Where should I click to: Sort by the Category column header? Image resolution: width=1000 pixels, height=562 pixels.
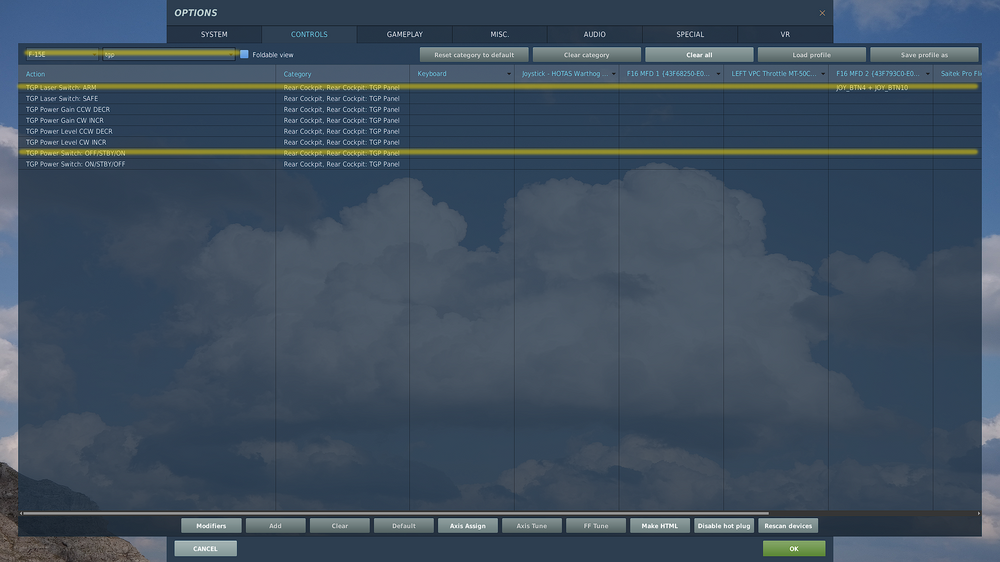pyautogui.click(x=342, y=74)
